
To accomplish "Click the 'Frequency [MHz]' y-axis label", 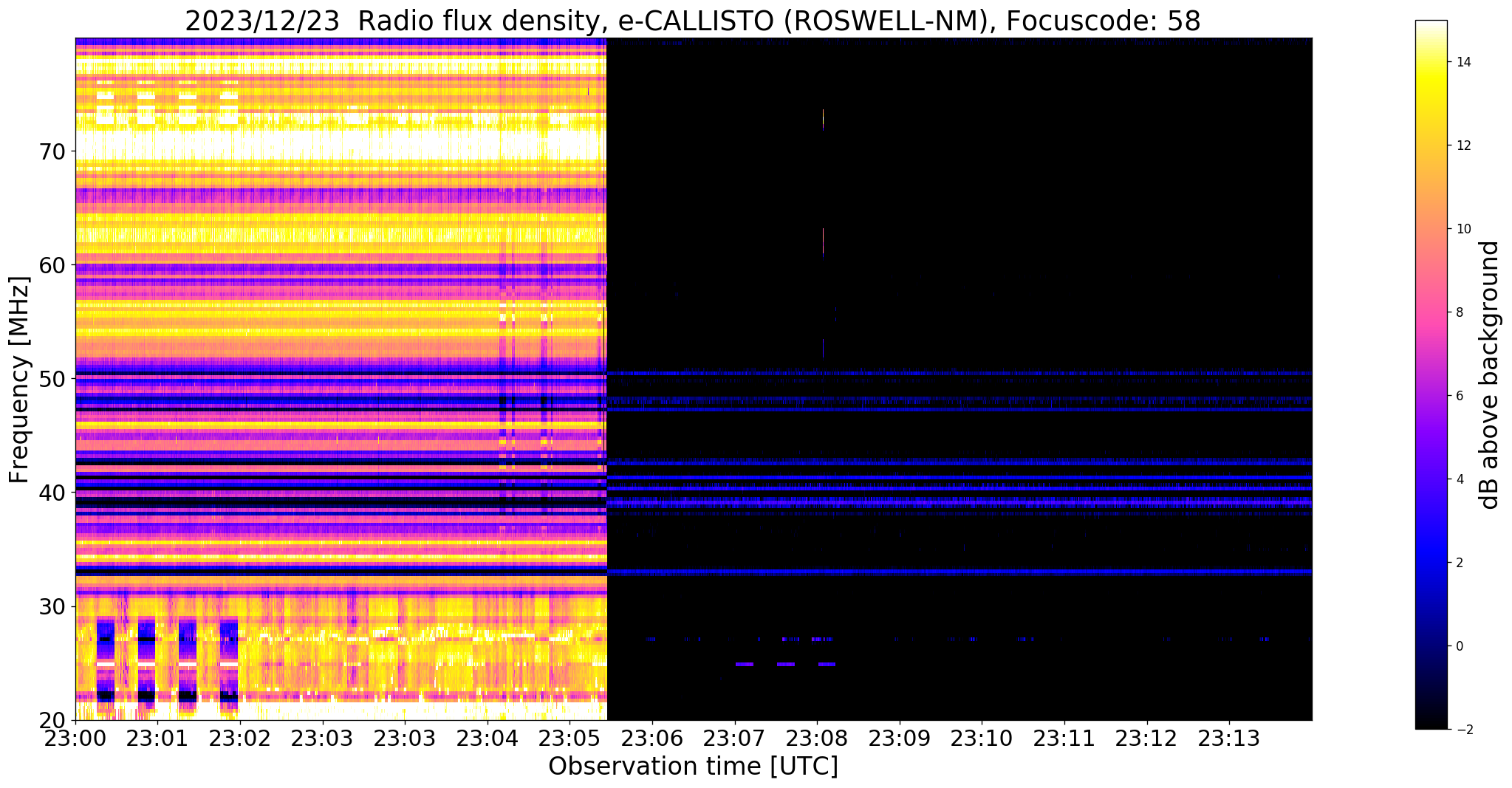I will (x=20, y=380).
